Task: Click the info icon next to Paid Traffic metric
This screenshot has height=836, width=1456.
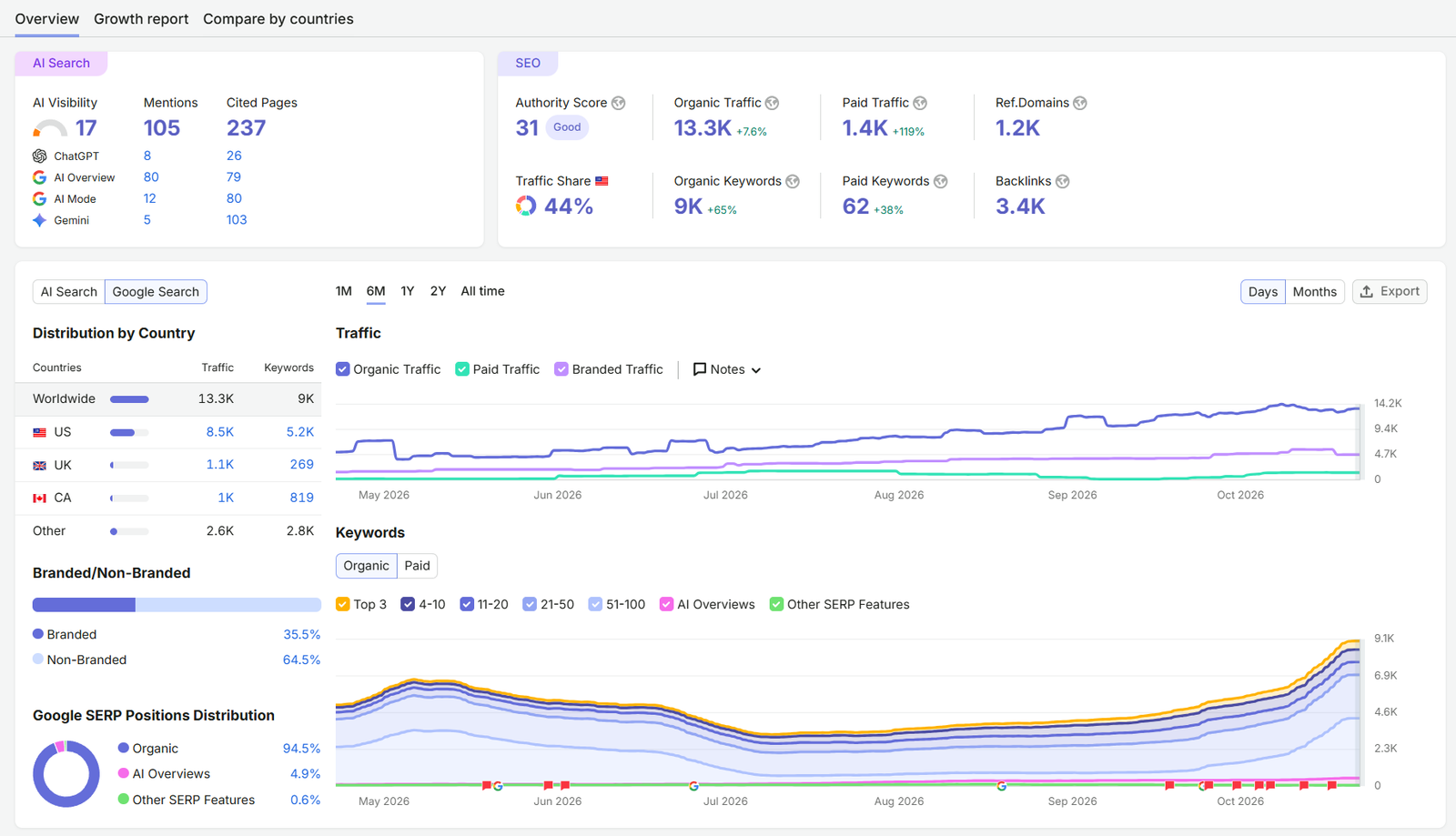Action: [x=920, y=103]
